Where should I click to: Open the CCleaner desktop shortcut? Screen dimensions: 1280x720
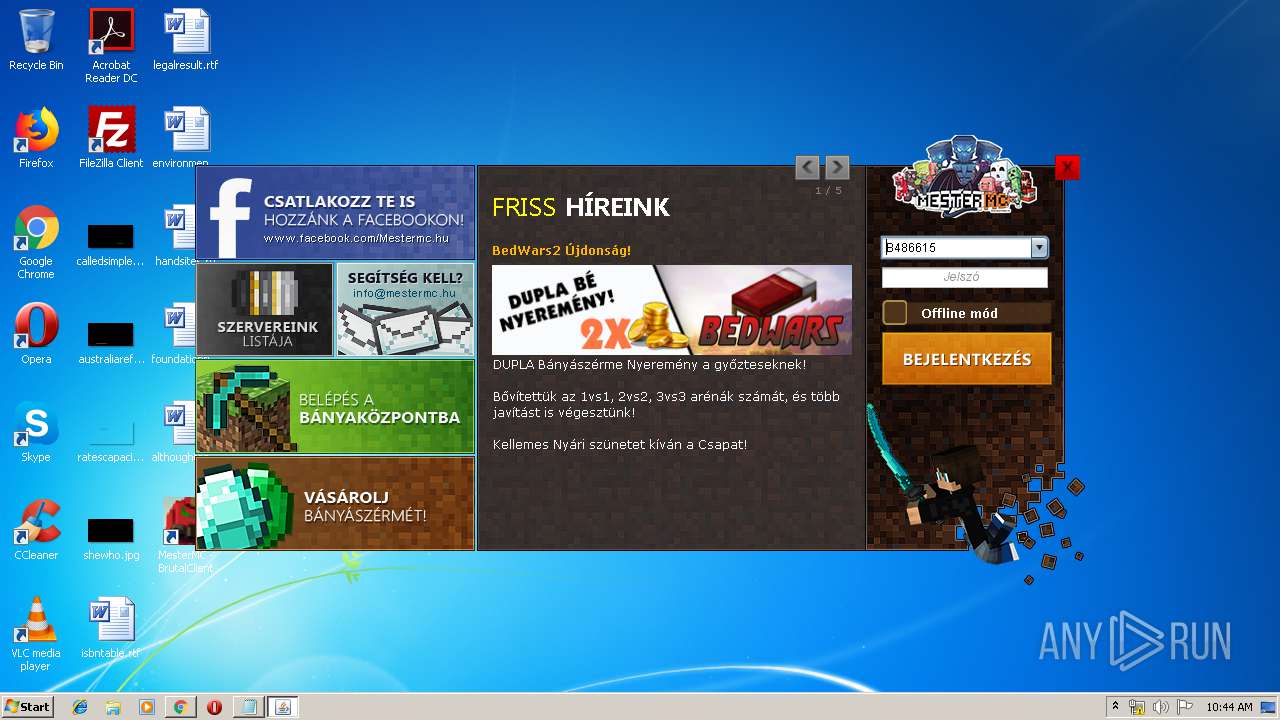coord(36,530)
